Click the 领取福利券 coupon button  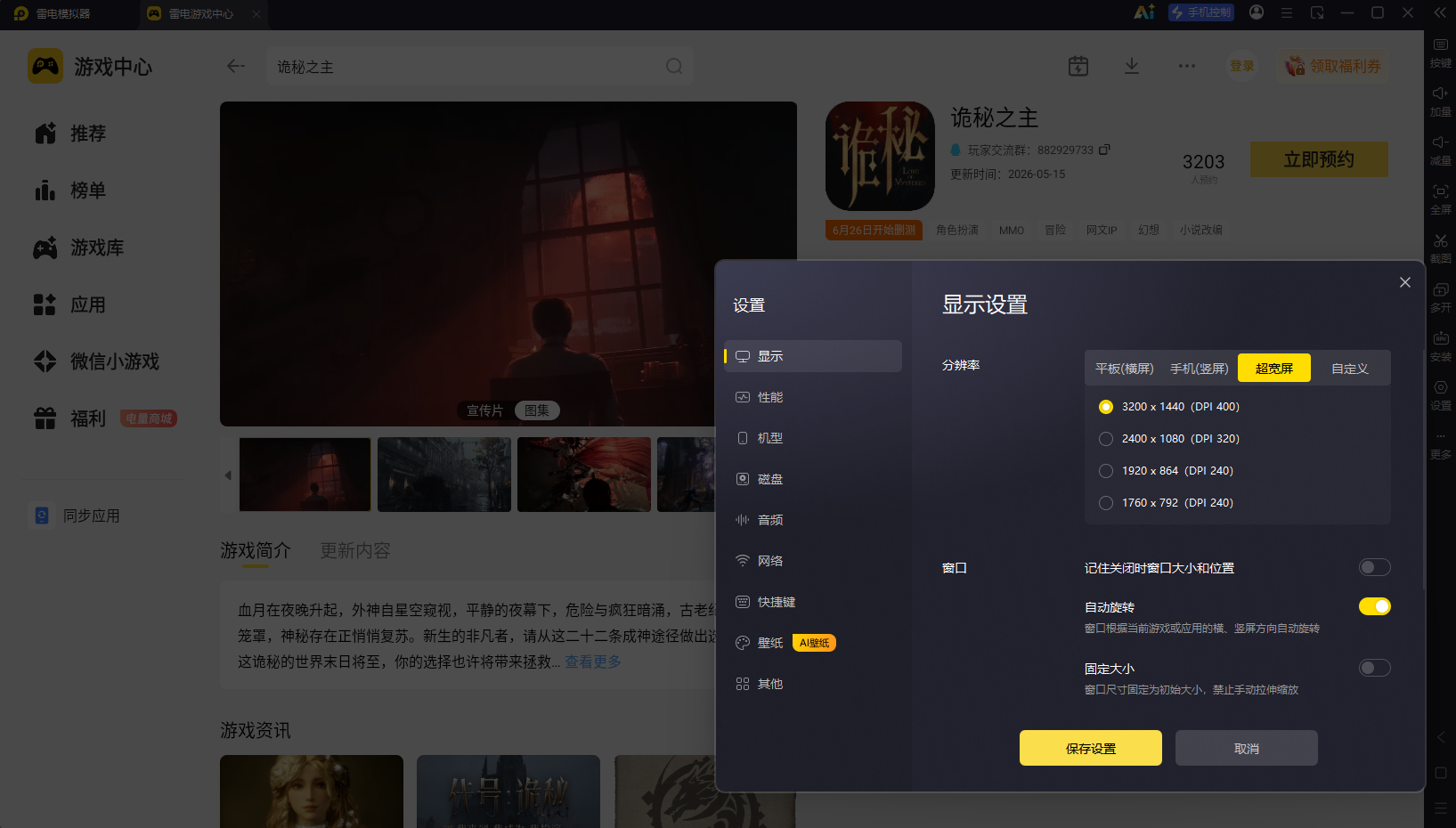(x=1333, y=66)
